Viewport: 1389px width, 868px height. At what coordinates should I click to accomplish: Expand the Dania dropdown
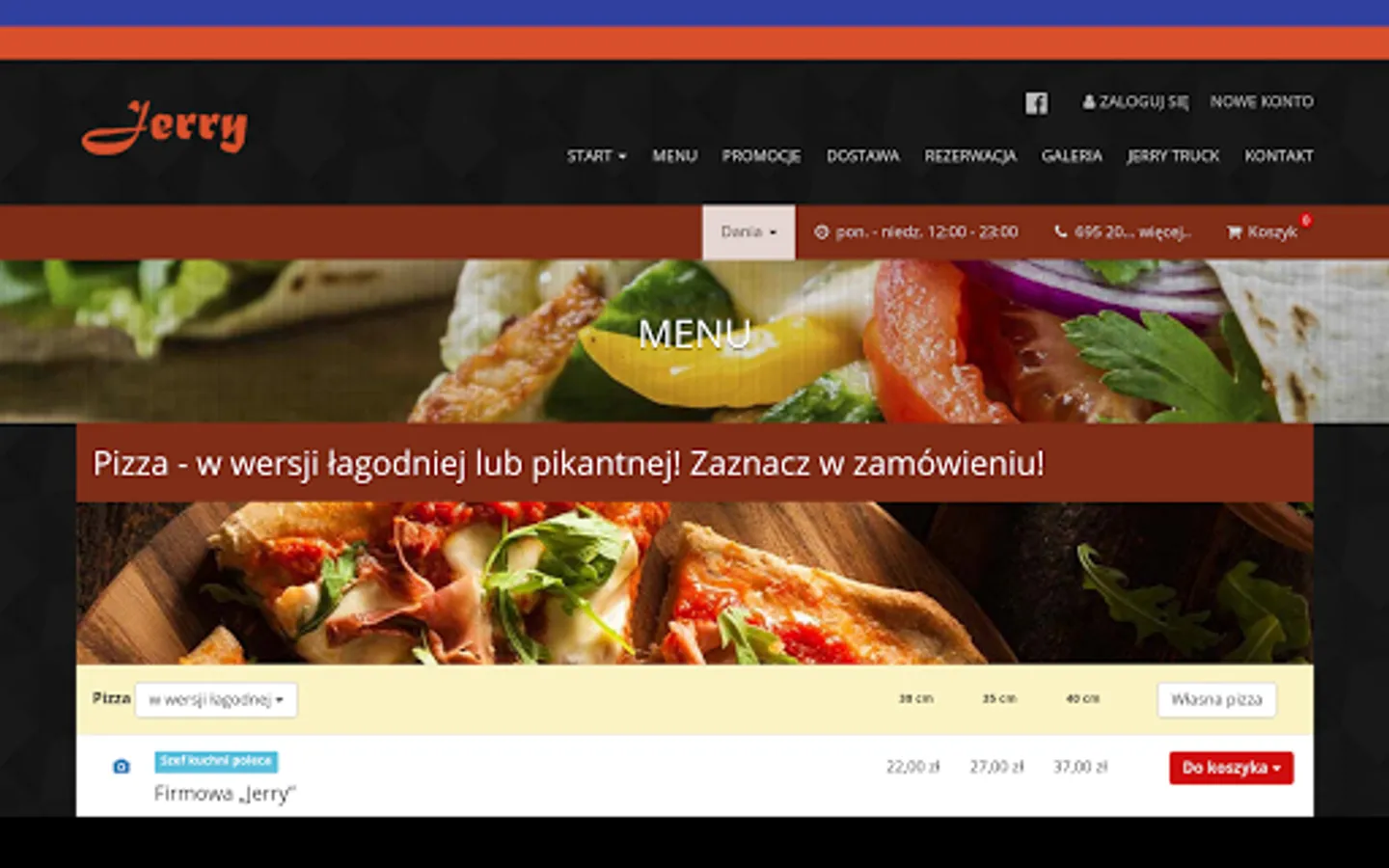pyautogui.click(x=749, y=231)
